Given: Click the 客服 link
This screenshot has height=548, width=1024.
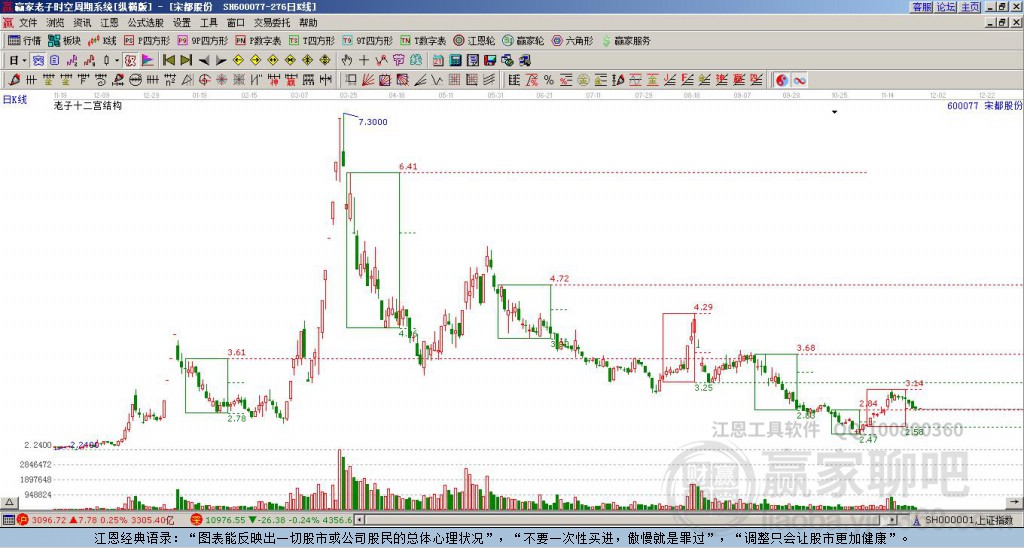Looking at the screenshot, I should [x=922, y=7].
